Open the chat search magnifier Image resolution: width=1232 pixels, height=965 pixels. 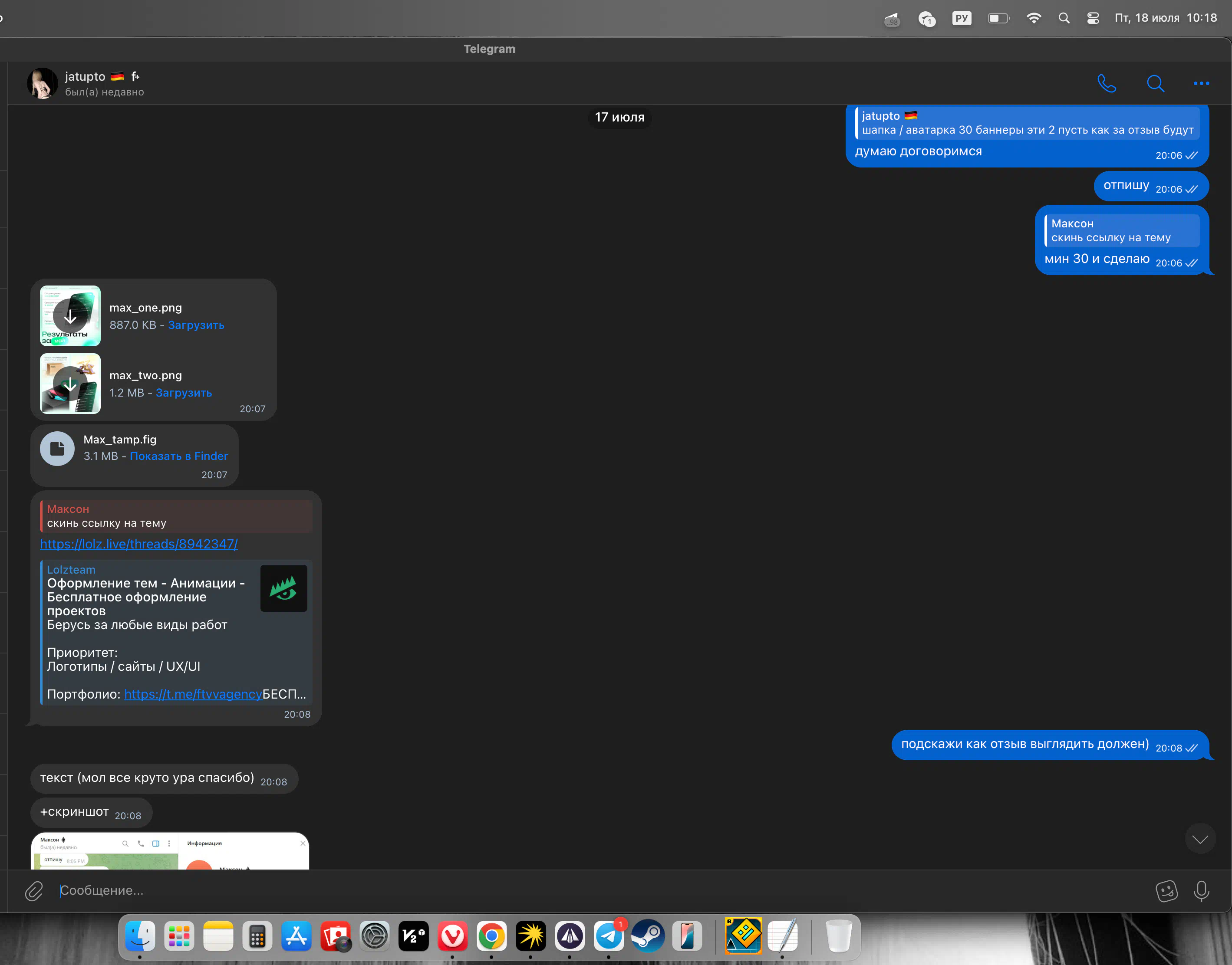click(1155, 83)
